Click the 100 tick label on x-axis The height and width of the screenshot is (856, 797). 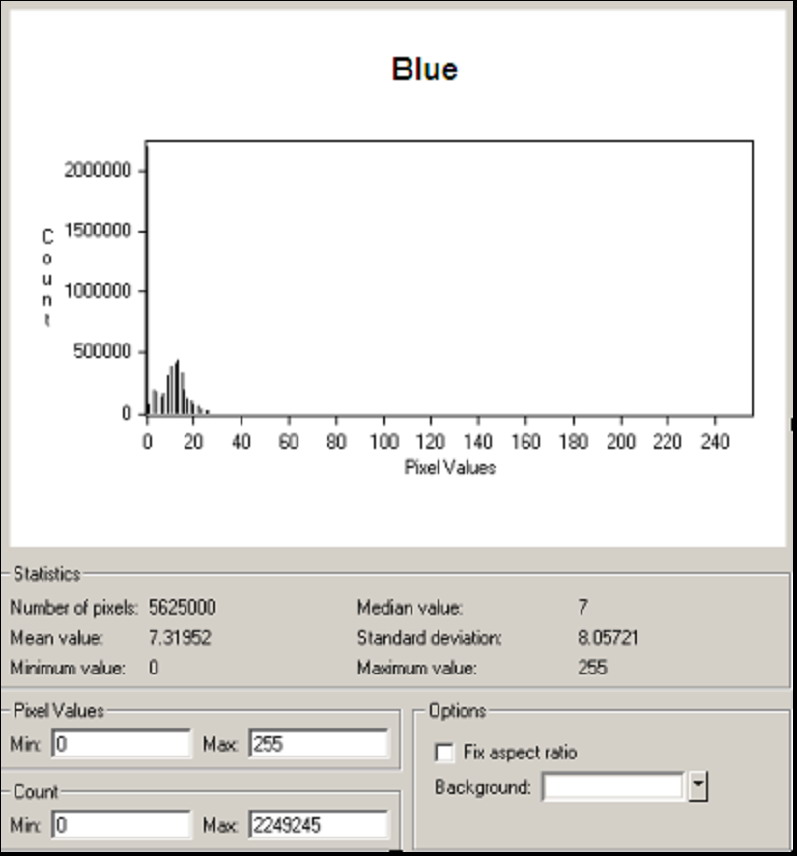[x=384, y=441]
